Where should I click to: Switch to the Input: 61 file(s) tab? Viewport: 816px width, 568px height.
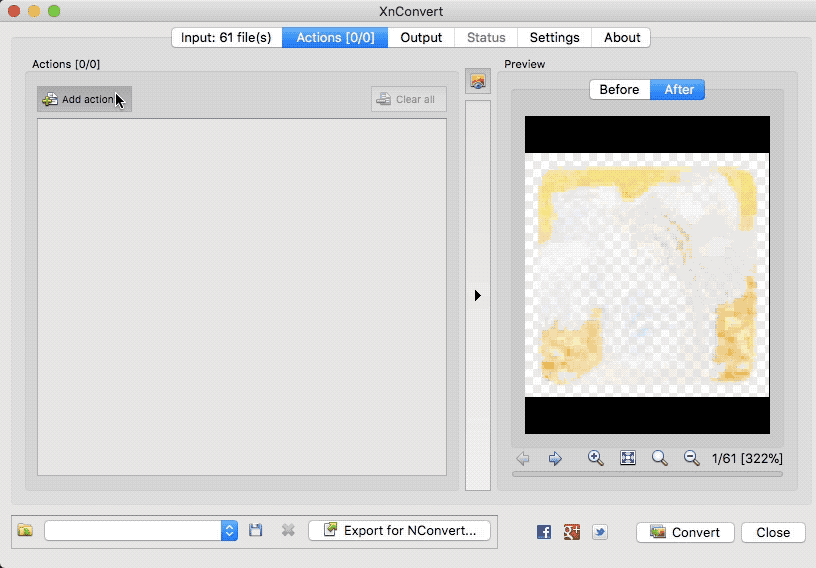[227, 37]
